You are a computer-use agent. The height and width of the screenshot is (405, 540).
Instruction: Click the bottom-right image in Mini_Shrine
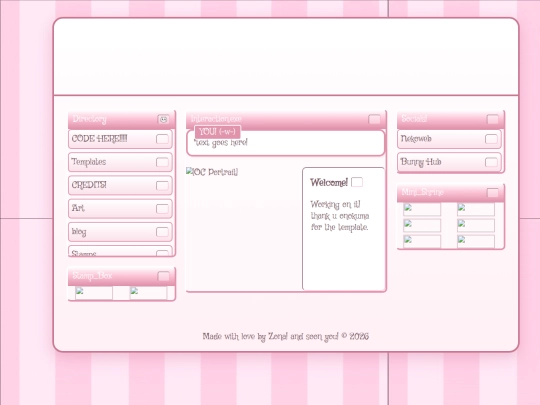tap(476, 241)
